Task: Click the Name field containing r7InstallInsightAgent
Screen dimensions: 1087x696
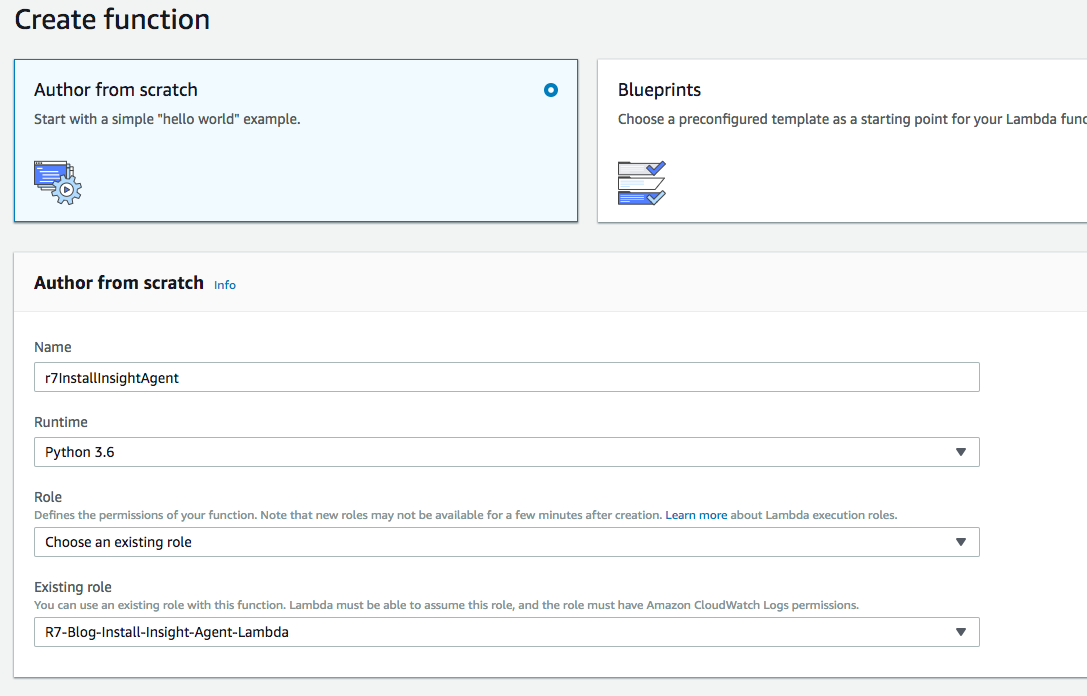Action: pos(506,377)
